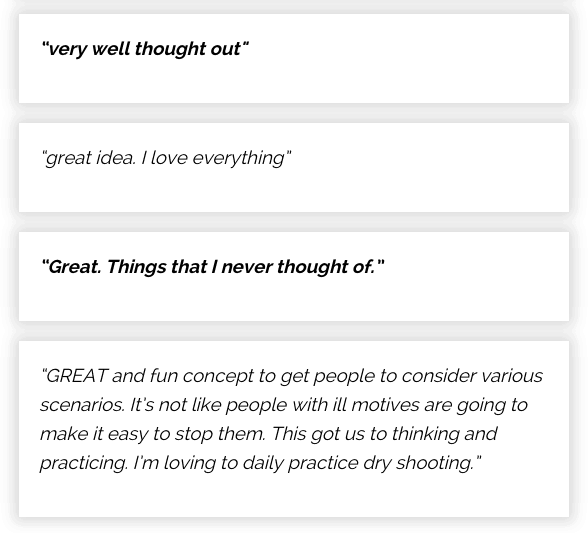Screen dimensions: 588x533
Task: Click the line starting "scenarios. It's not like"
Action: click(x=284, y=405)
